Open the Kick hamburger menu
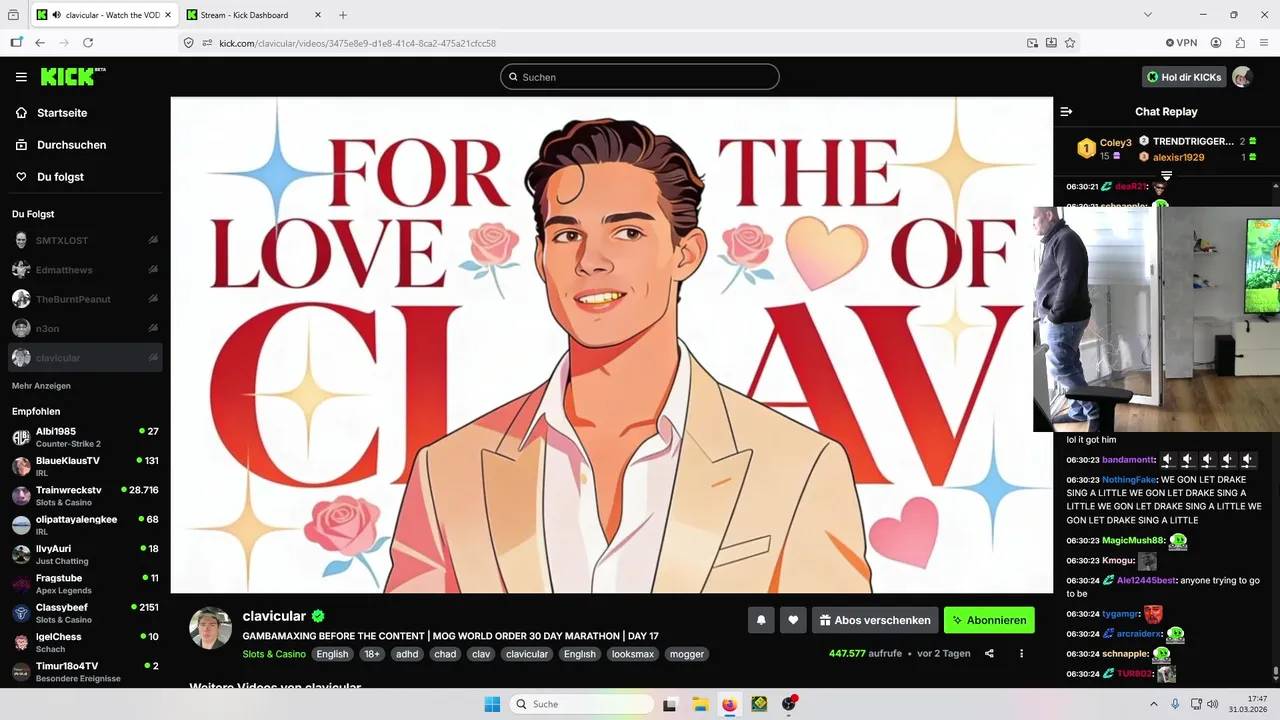The width and height of the screenshot is (1280, 720). [x=21, y=77]
